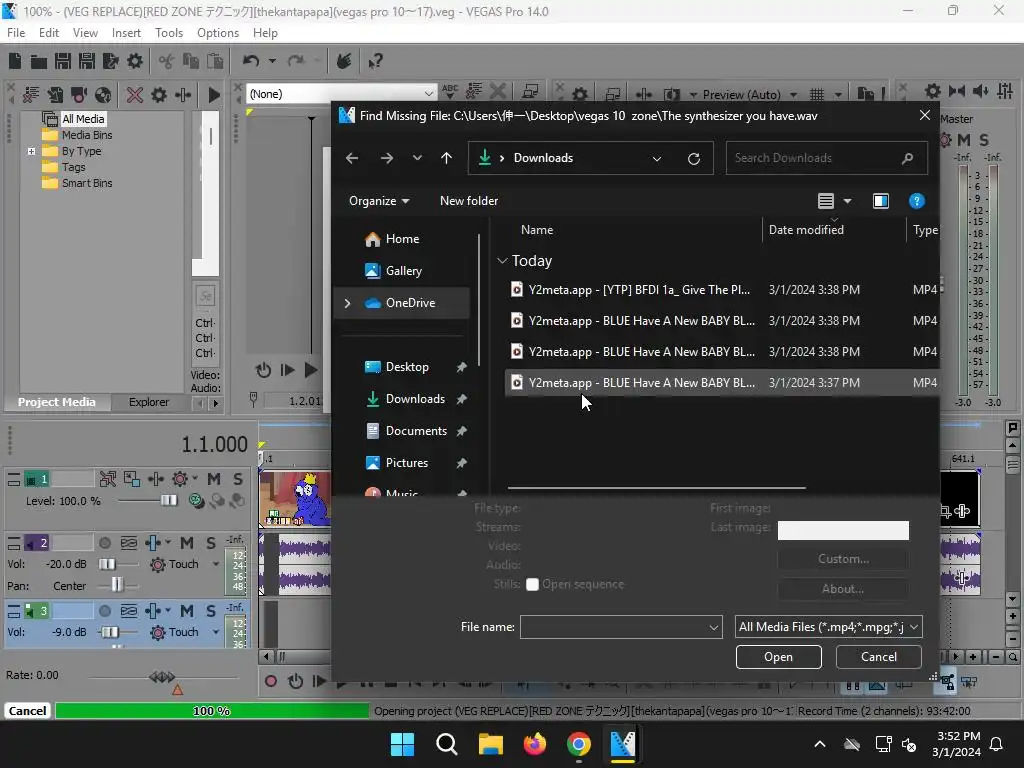Screen dimensions: 1024x768
Task: Open Windows Start menu
Action: (402, 744)
